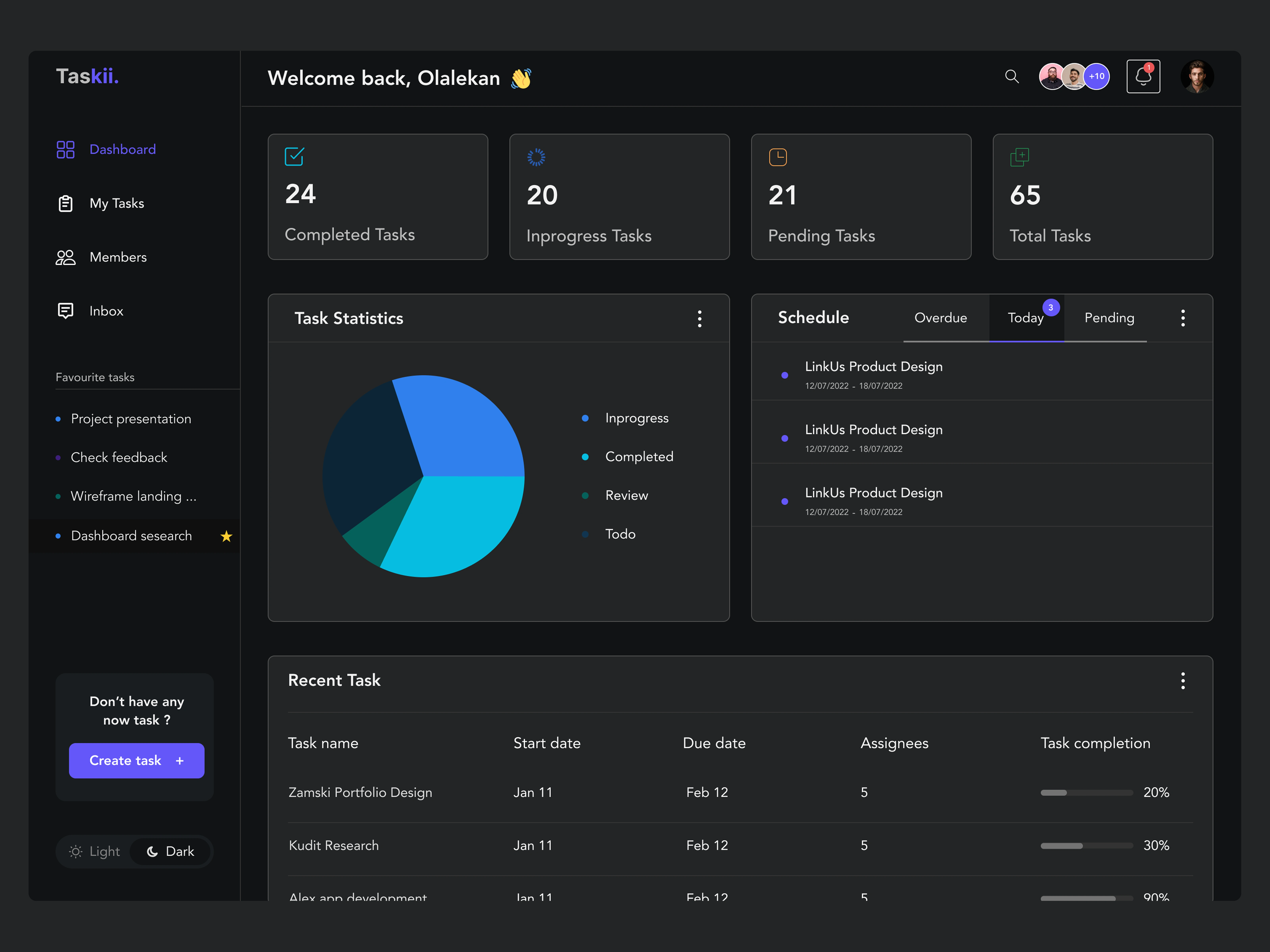Open the Inbox message icon
1270x952 pixels.
click(x=65, y=310)
